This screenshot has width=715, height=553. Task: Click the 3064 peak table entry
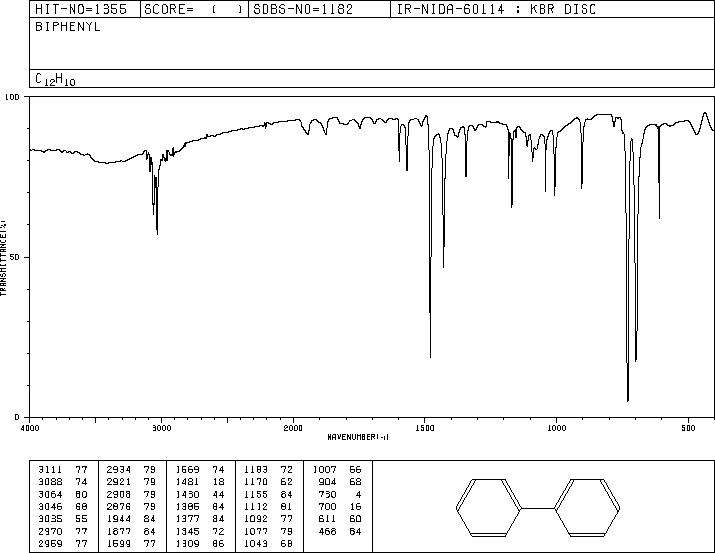tap(62, 495)
